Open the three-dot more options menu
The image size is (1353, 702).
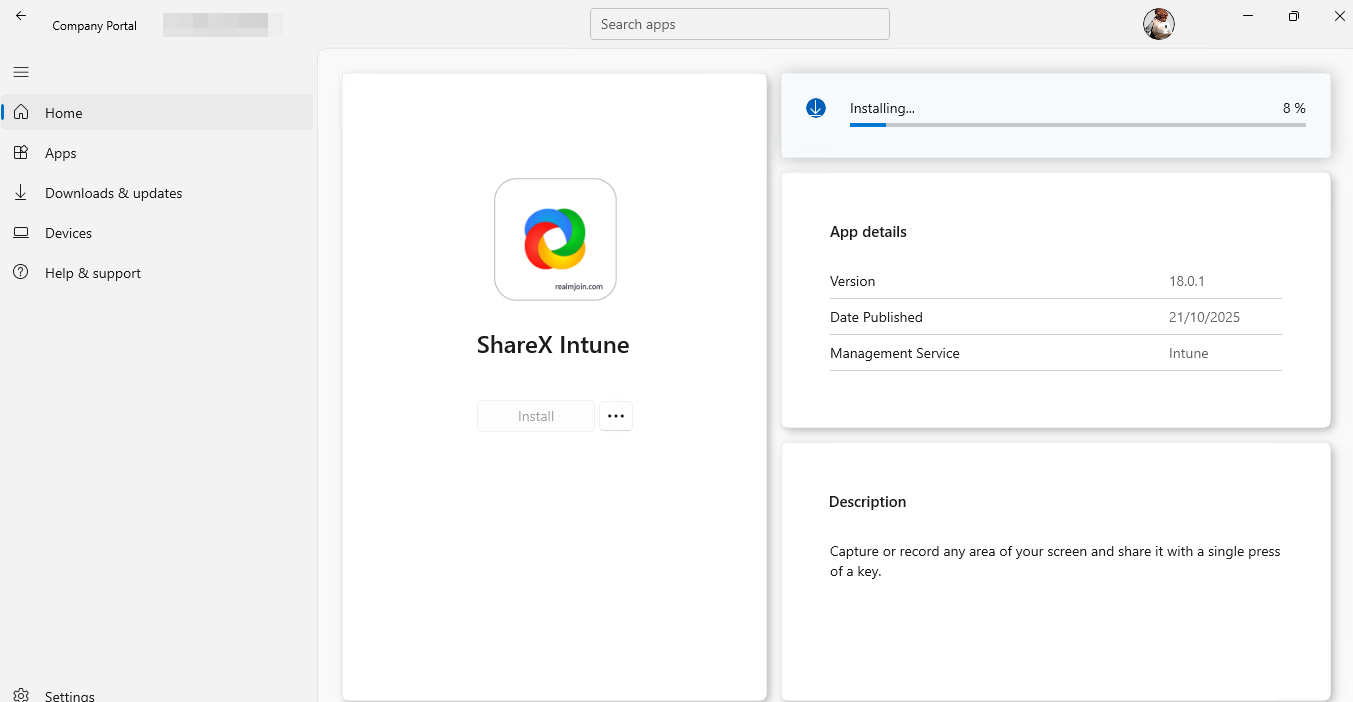pyautogui.click(x=616, y=416)
